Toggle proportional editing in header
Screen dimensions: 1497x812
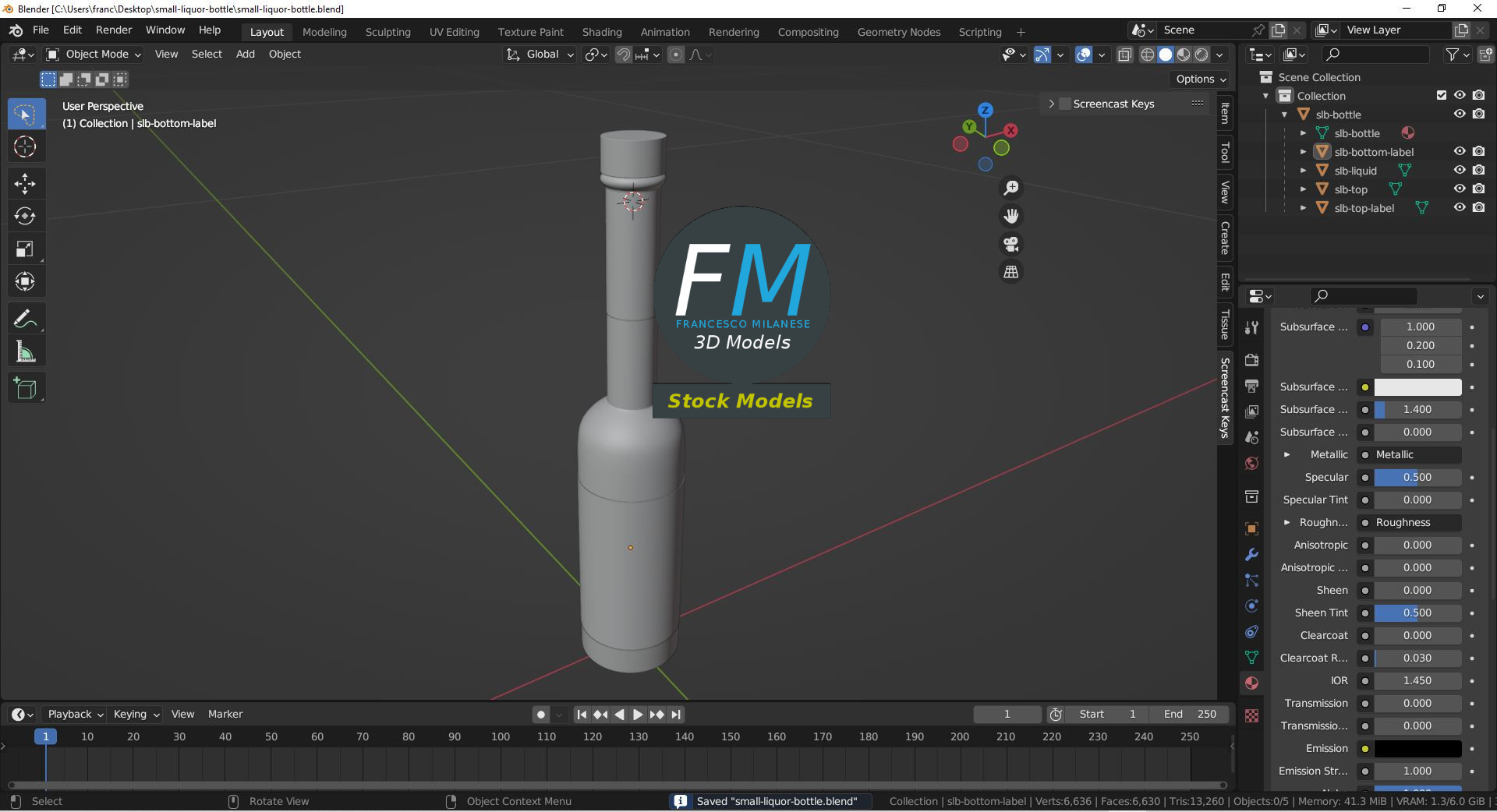(676, 55)
